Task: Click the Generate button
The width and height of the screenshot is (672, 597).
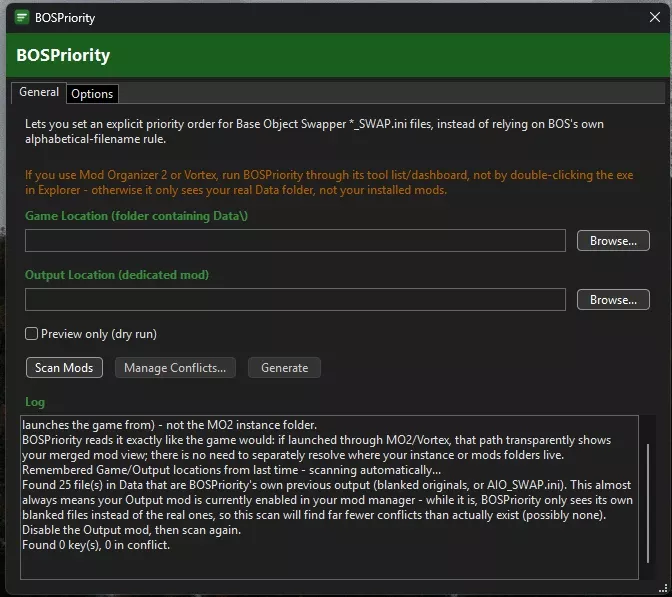Action: (x=285, y=368)
